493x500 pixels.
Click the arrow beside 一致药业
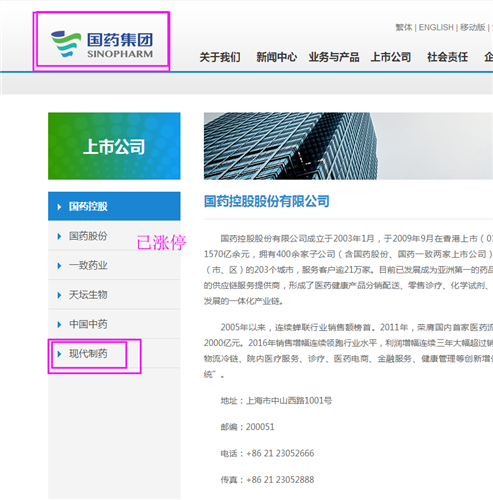tap(59, 266)
